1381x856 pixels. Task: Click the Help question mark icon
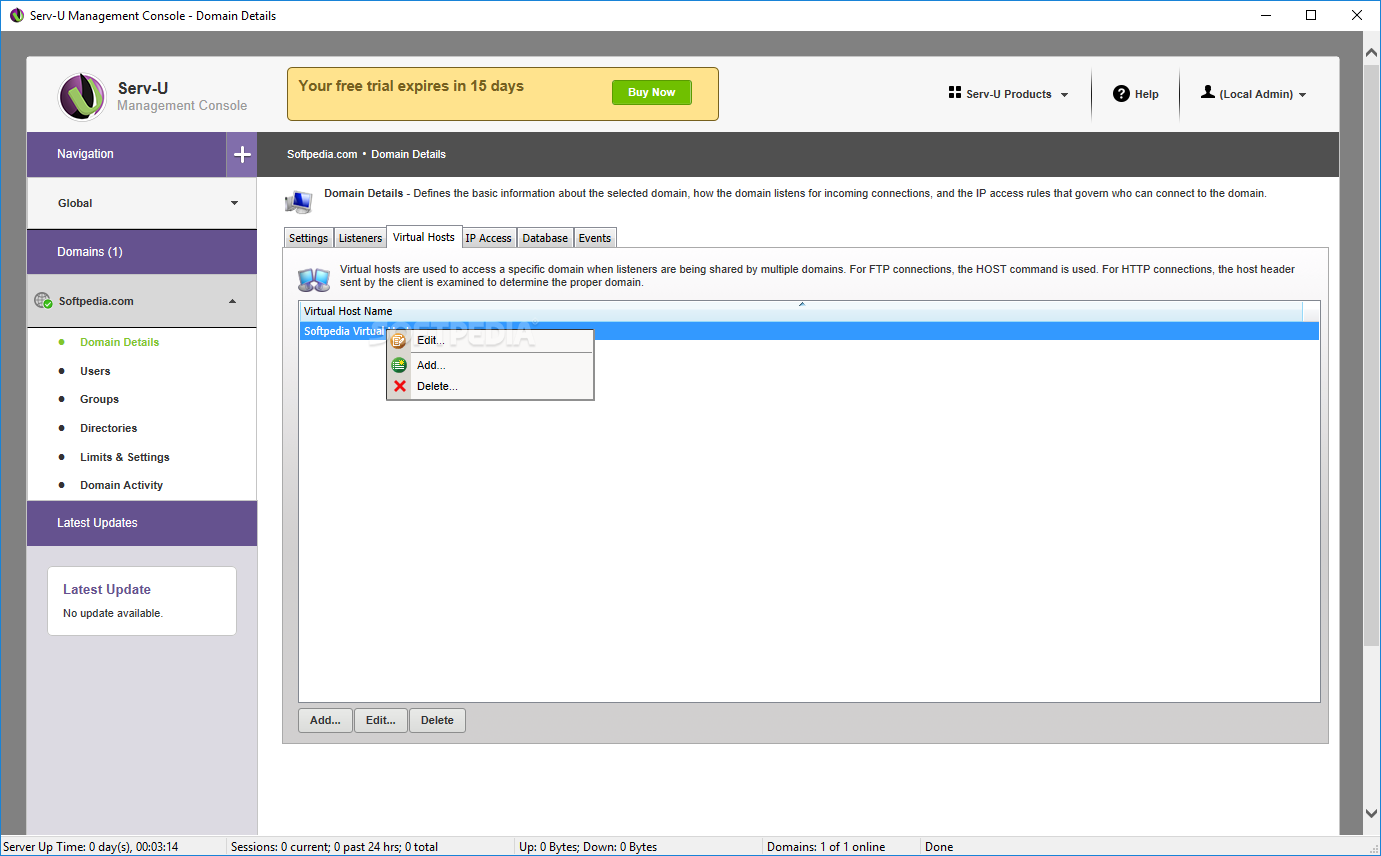point(1121,93)
